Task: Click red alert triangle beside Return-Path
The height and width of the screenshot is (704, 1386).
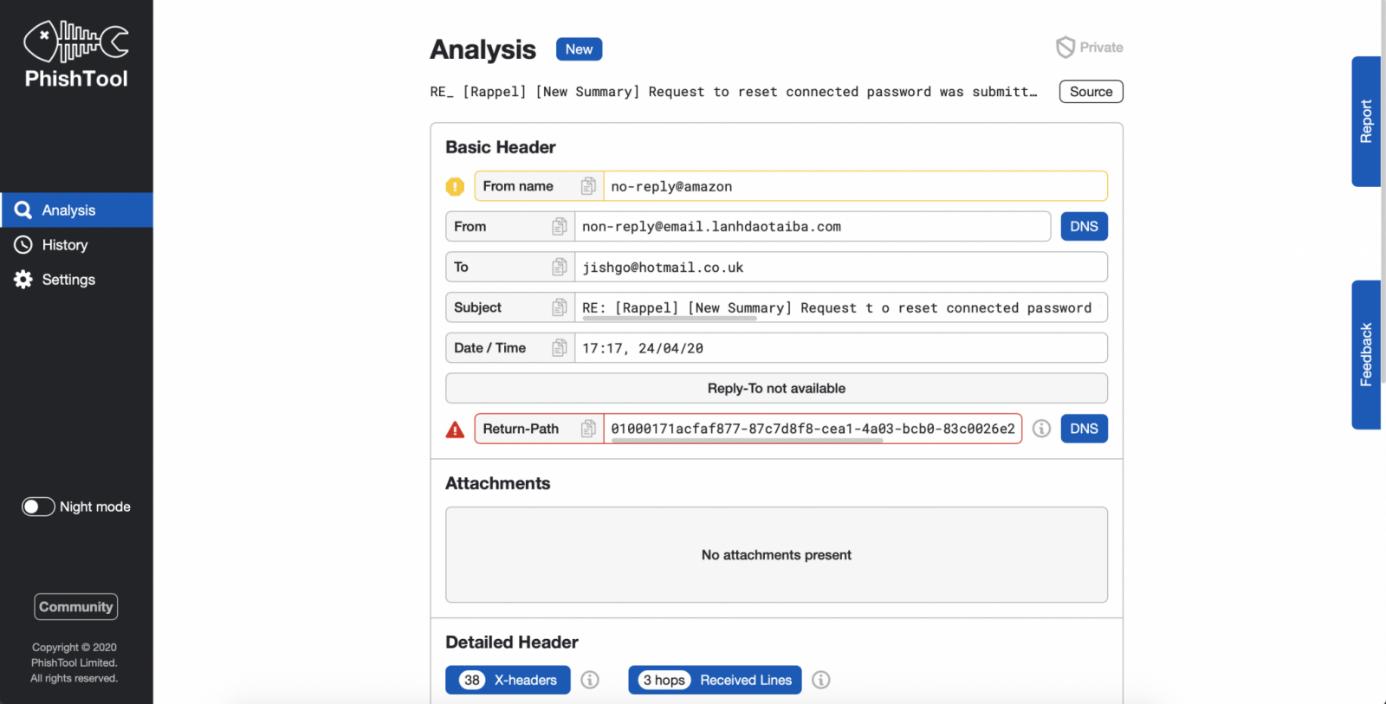Action: [455, 429]
